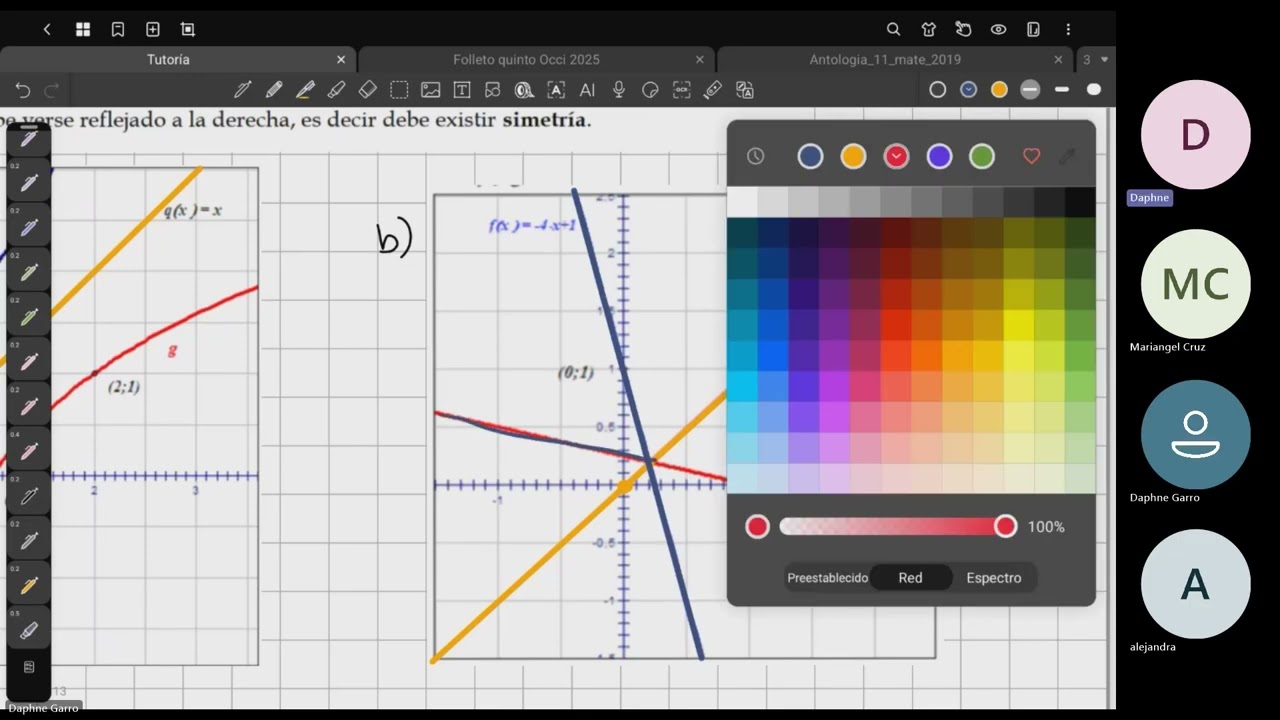
Task: Close the Folleto quinto Occi 2025 tab
Action: pyautogui.click(x=699, y=60)
